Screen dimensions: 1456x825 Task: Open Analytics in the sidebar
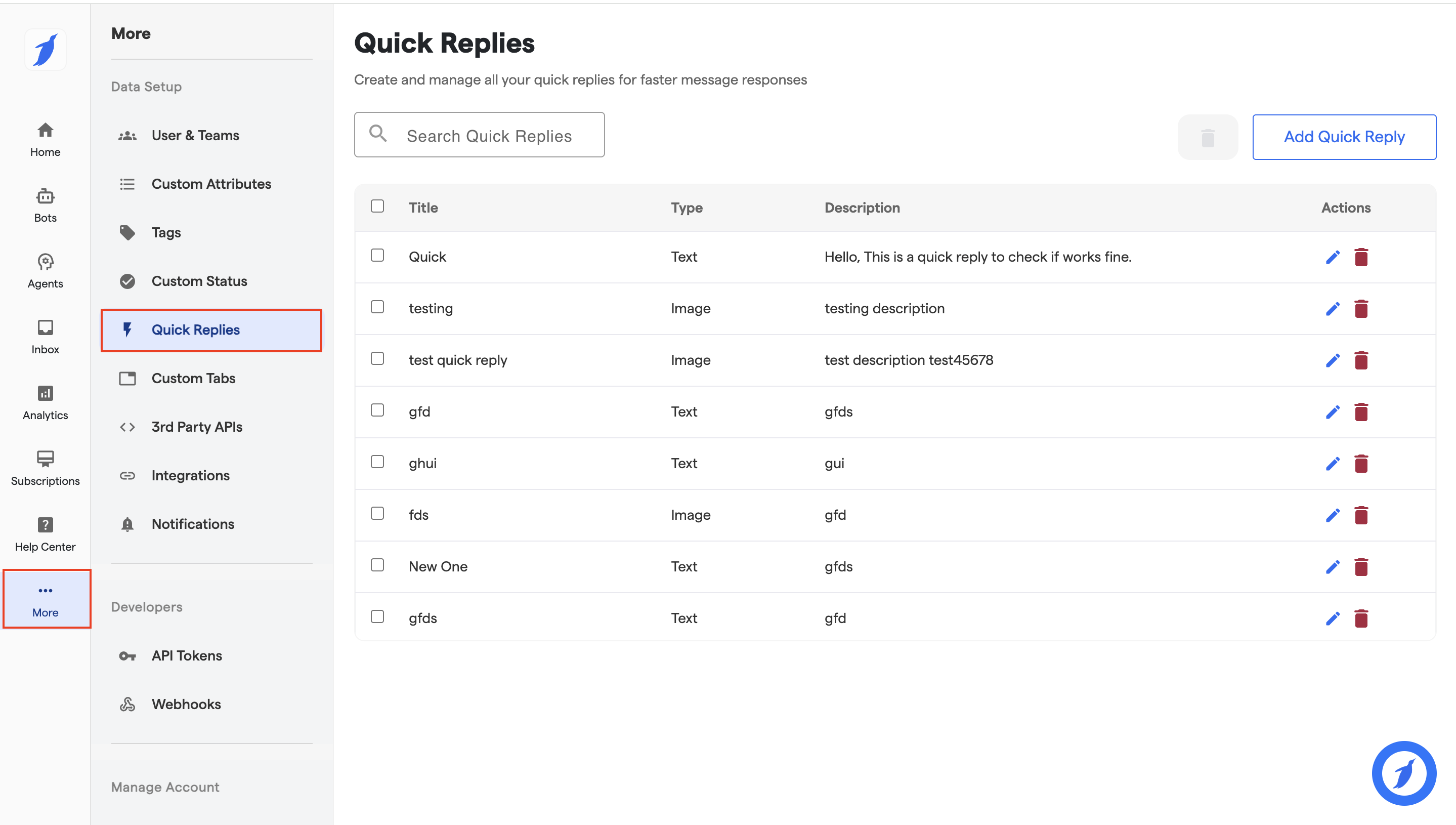[x=46, y=402]
